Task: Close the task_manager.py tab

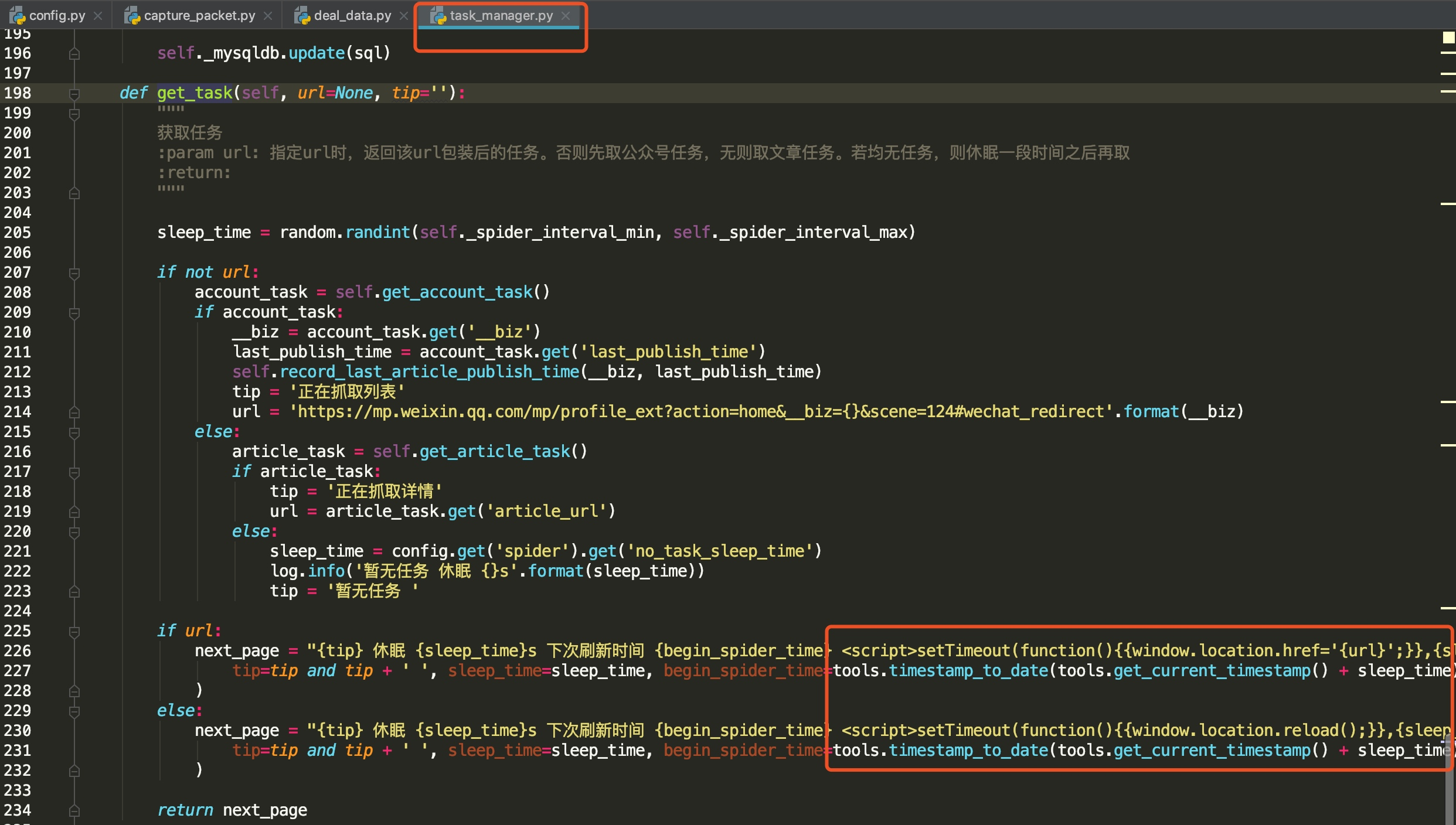Action: point(566,16)
